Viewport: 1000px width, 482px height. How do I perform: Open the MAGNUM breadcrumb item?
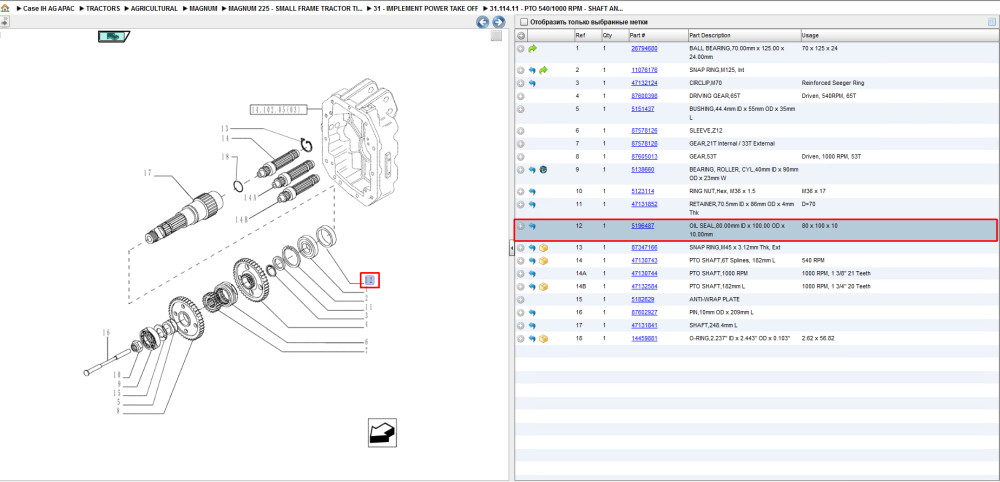[203, 8]
